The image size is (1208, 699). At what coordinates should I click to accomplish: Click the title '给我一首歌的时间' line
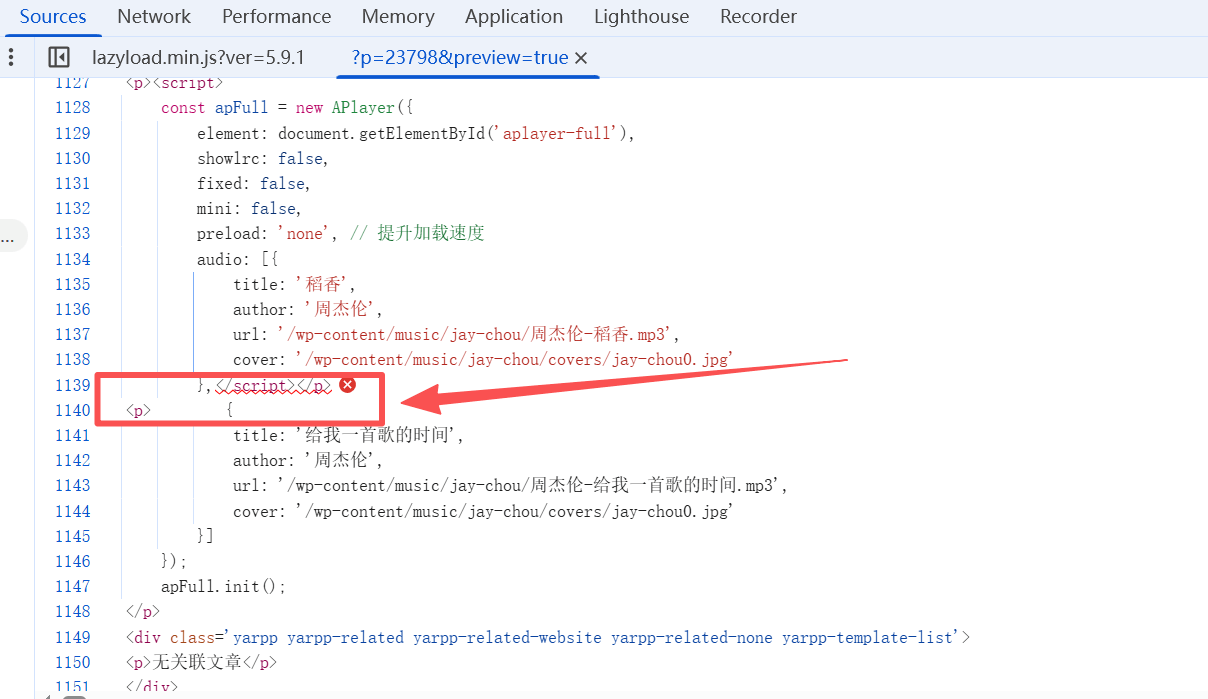349,435
